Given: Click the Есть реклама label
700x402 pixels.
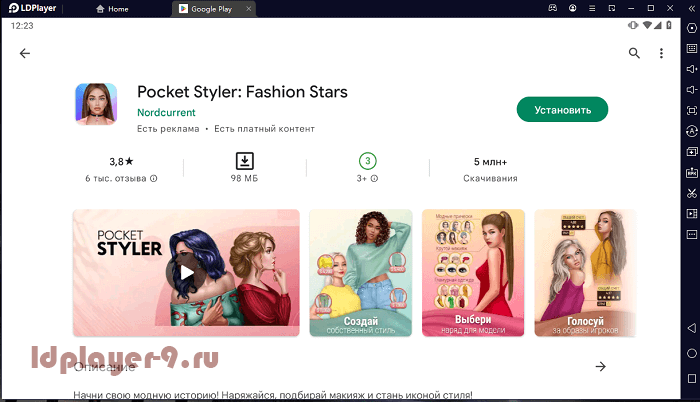Looking at the screenshot, I should pyautogui.click(x=168, y=129).
